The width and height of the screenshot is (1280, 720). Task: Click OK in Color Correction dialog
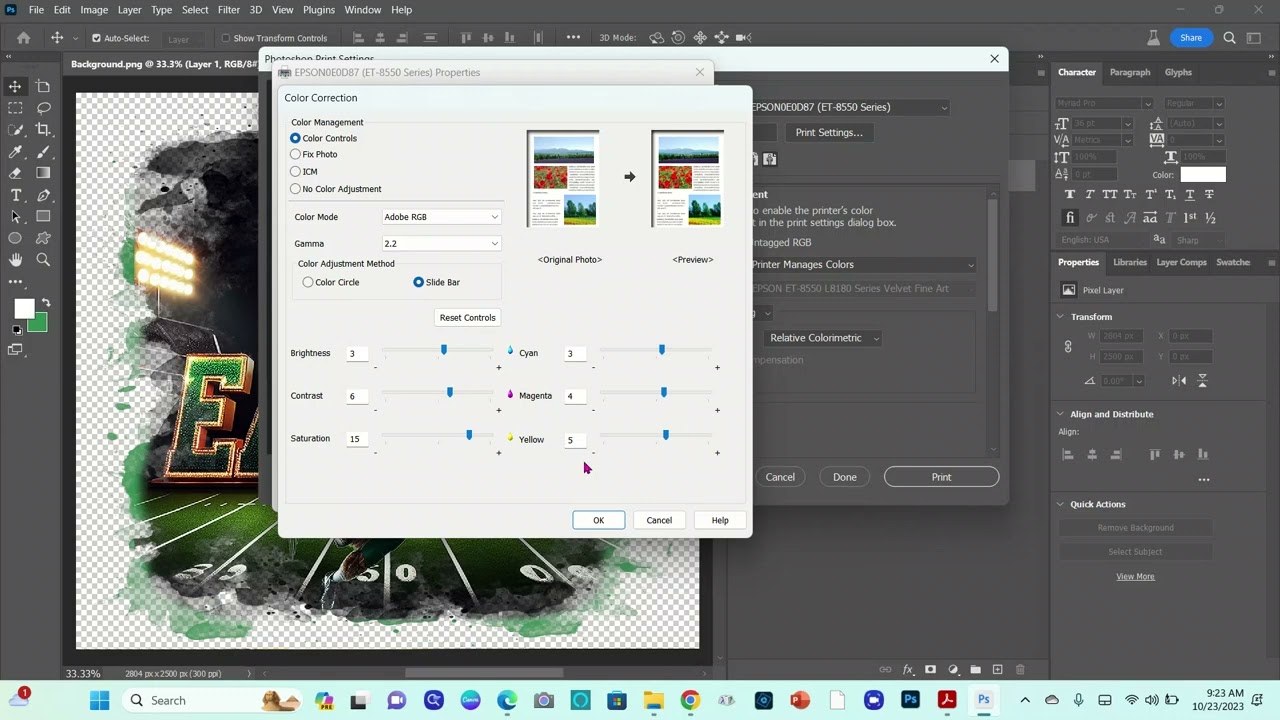point(599,520)
